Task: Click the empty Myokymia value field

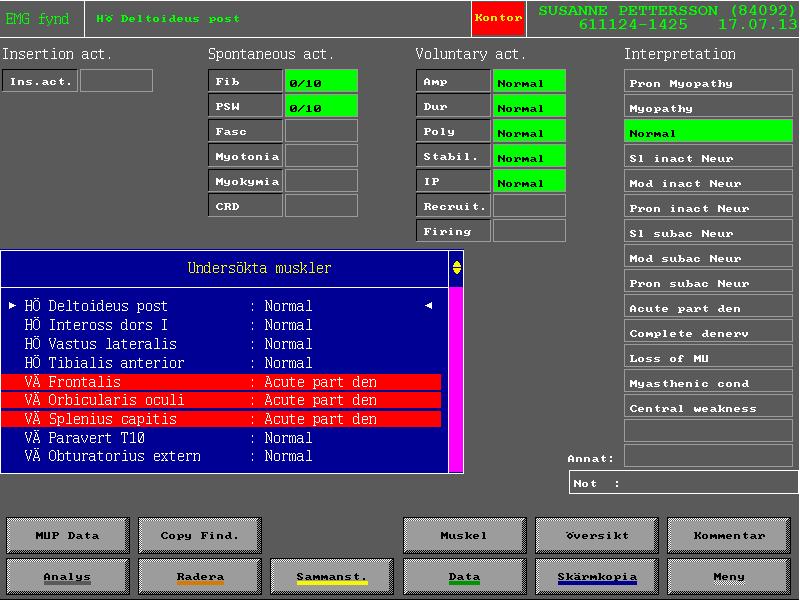Action: 321,181
